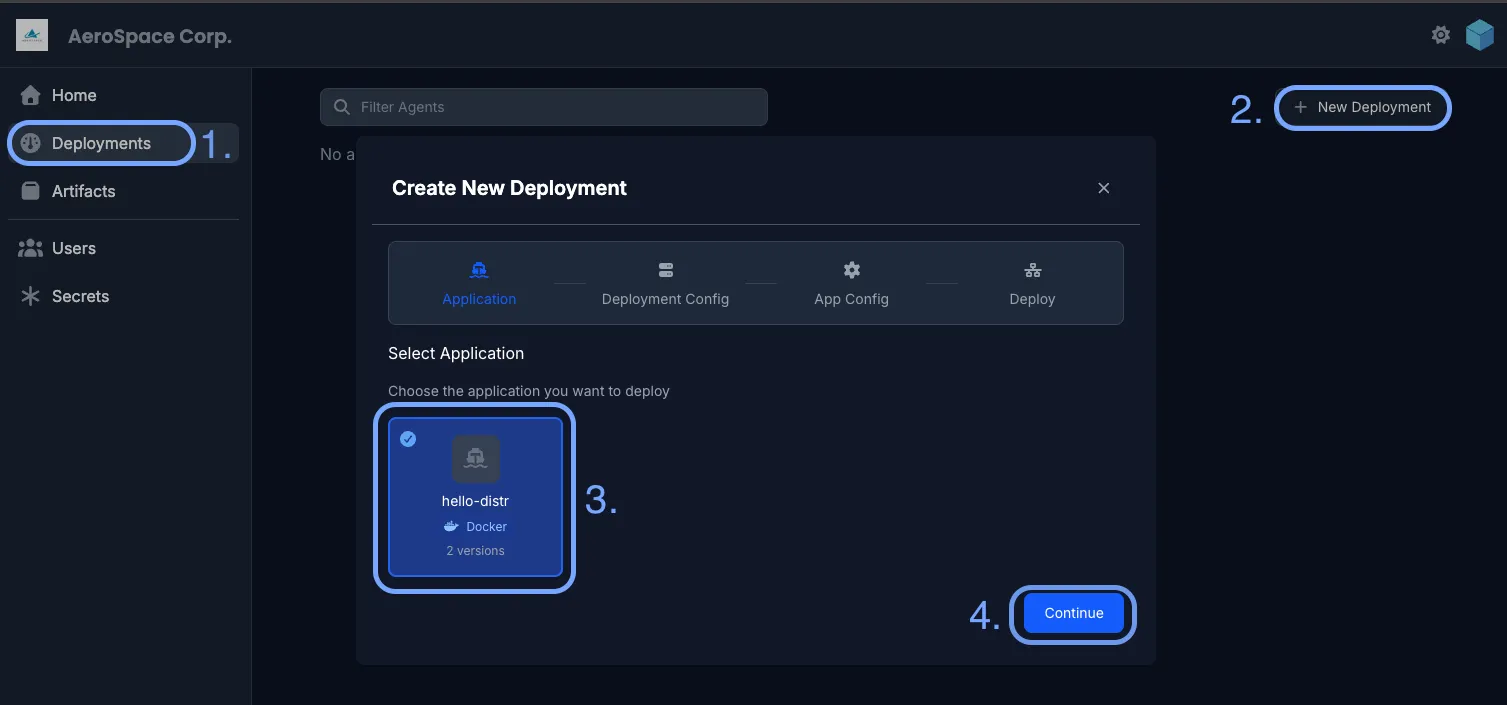This screenshot has width=1507, height=705.
Task: Open the Deployments globe icon in sidebar
Action: pyautogui.click(x=29, y=143)
